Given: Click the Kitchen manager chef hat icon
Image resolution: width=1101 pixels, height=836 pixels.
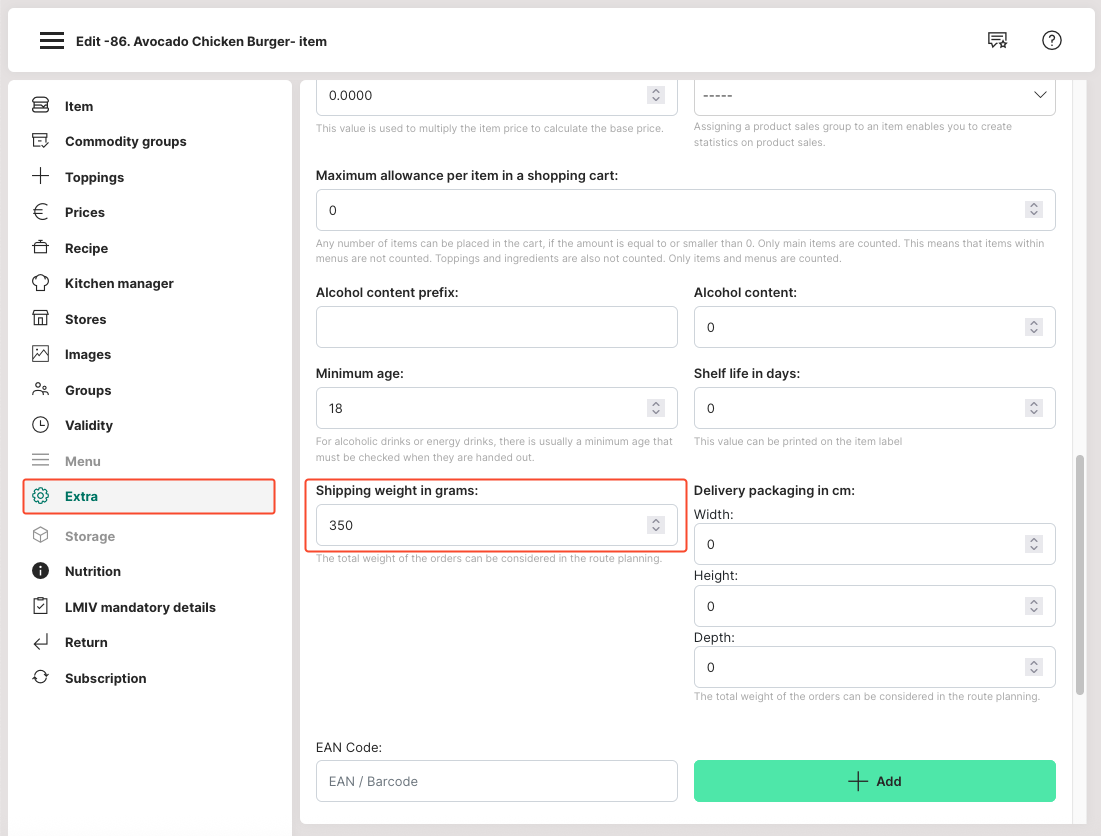Looking at the screenshot, I should (40, 283).
